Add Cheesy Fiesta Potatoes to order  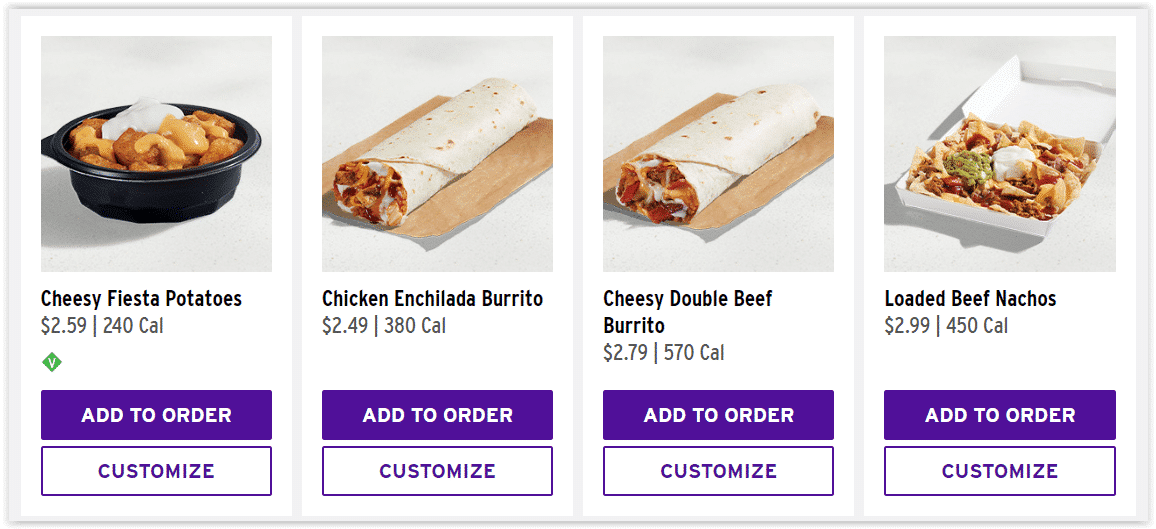click(156, 415)
